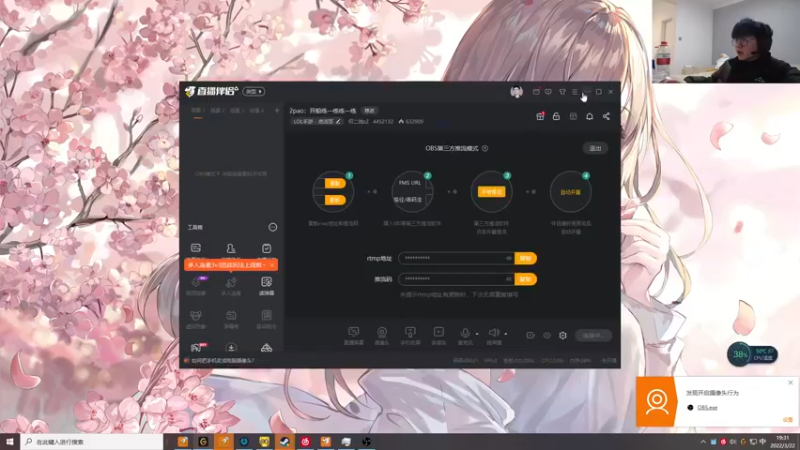The width and height of the screenshot is (800, 450).
Task: Open the hamburger main menu
Action: click(575, 92)
